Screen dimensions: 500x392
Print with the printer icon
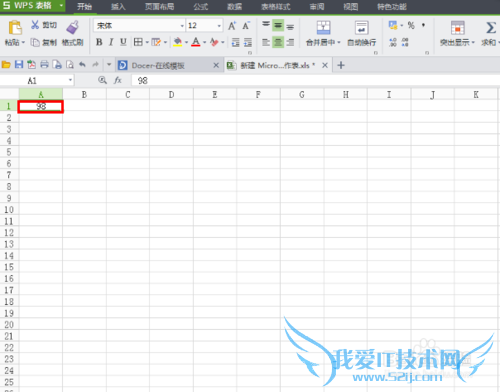44,65
